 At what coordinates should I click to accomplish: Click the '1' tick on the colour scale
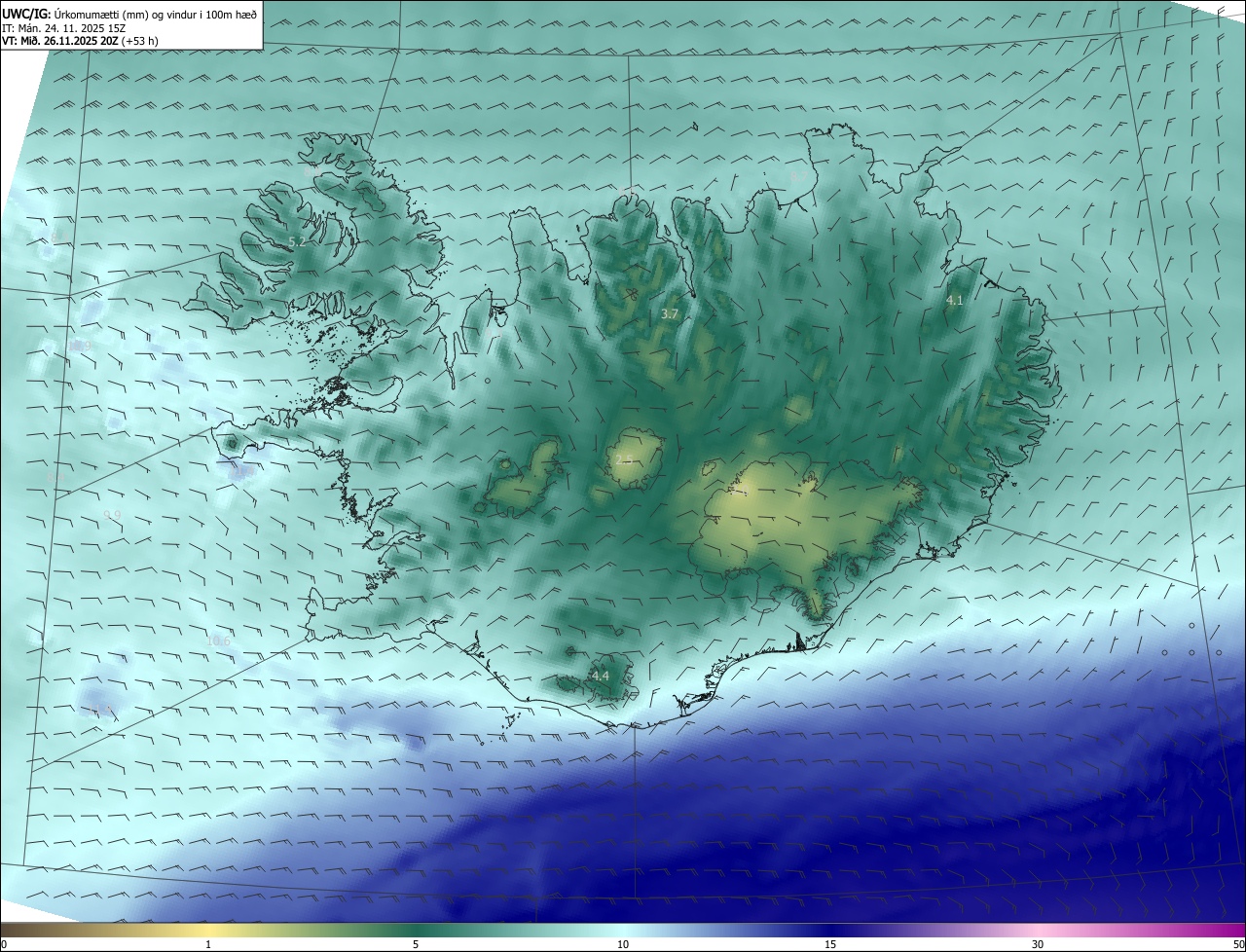[x=208, y=944]
